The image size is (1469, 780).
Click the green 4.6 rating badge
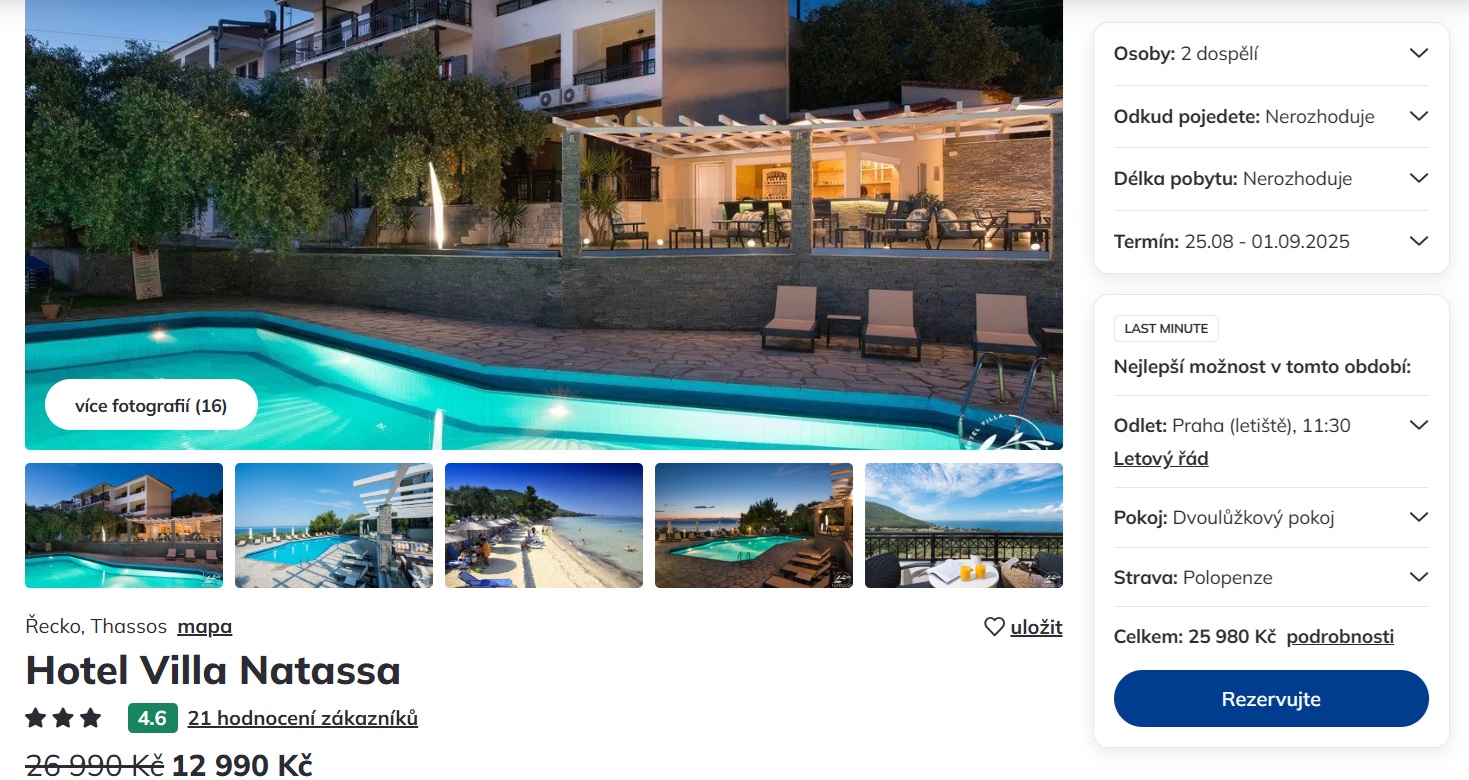point(152,718)
